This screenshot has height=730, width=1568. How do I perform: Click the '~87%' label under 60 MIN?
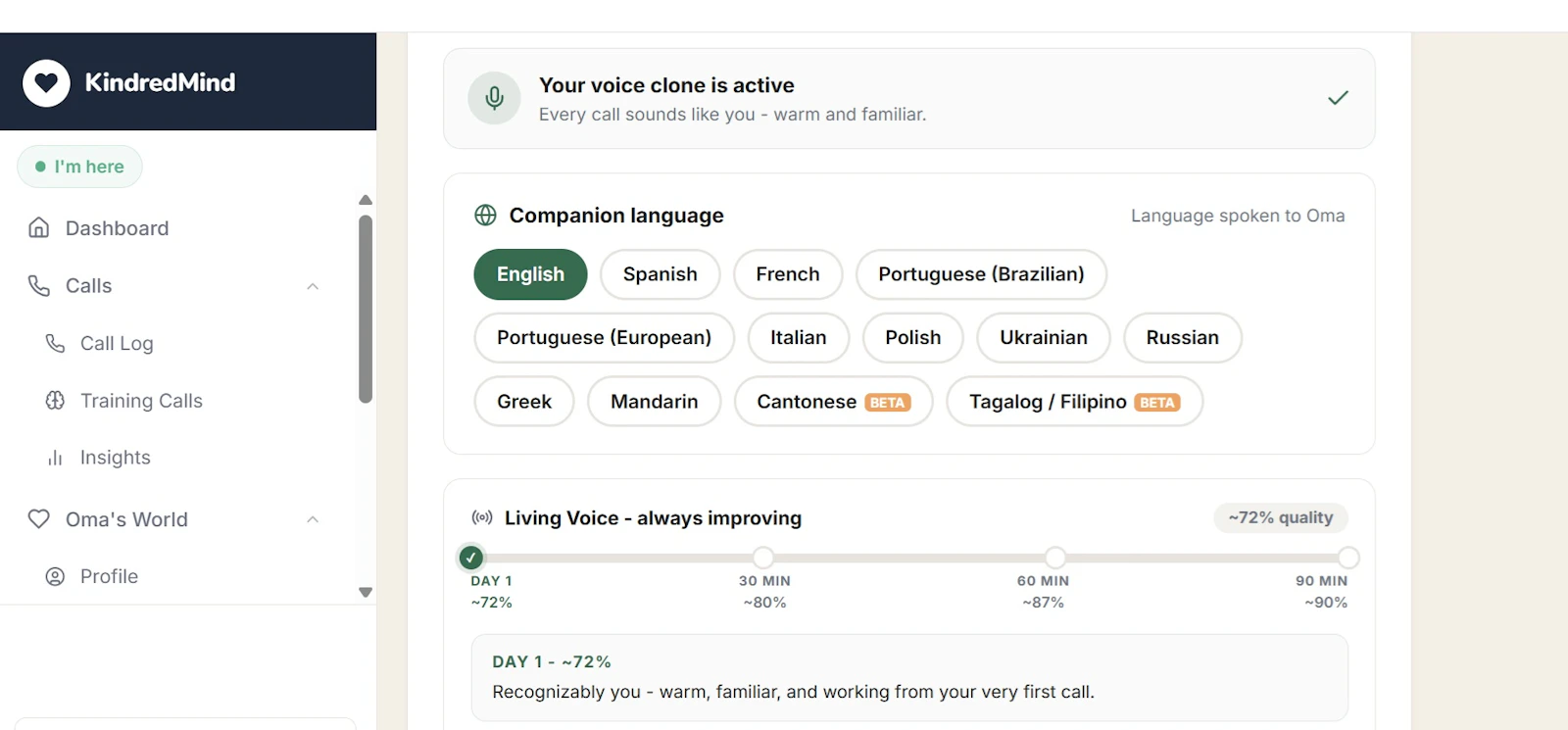point(1043,603)
